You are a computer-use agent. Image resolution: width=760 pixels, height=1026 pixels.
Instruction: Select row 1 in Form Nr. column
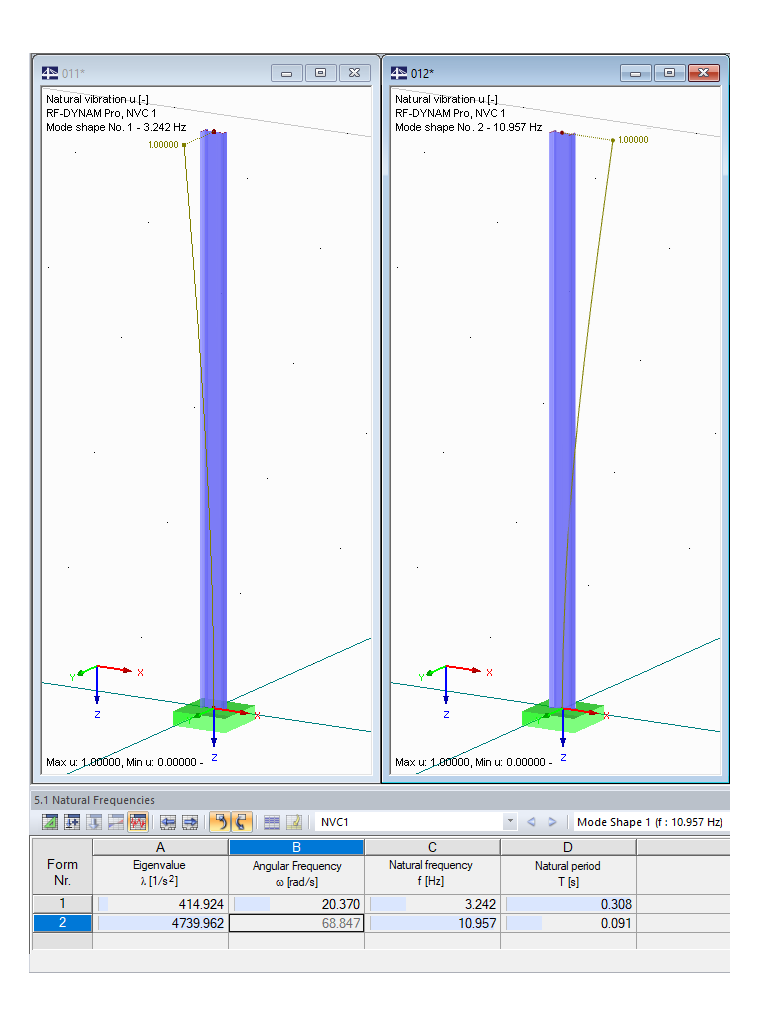point(62,904)
